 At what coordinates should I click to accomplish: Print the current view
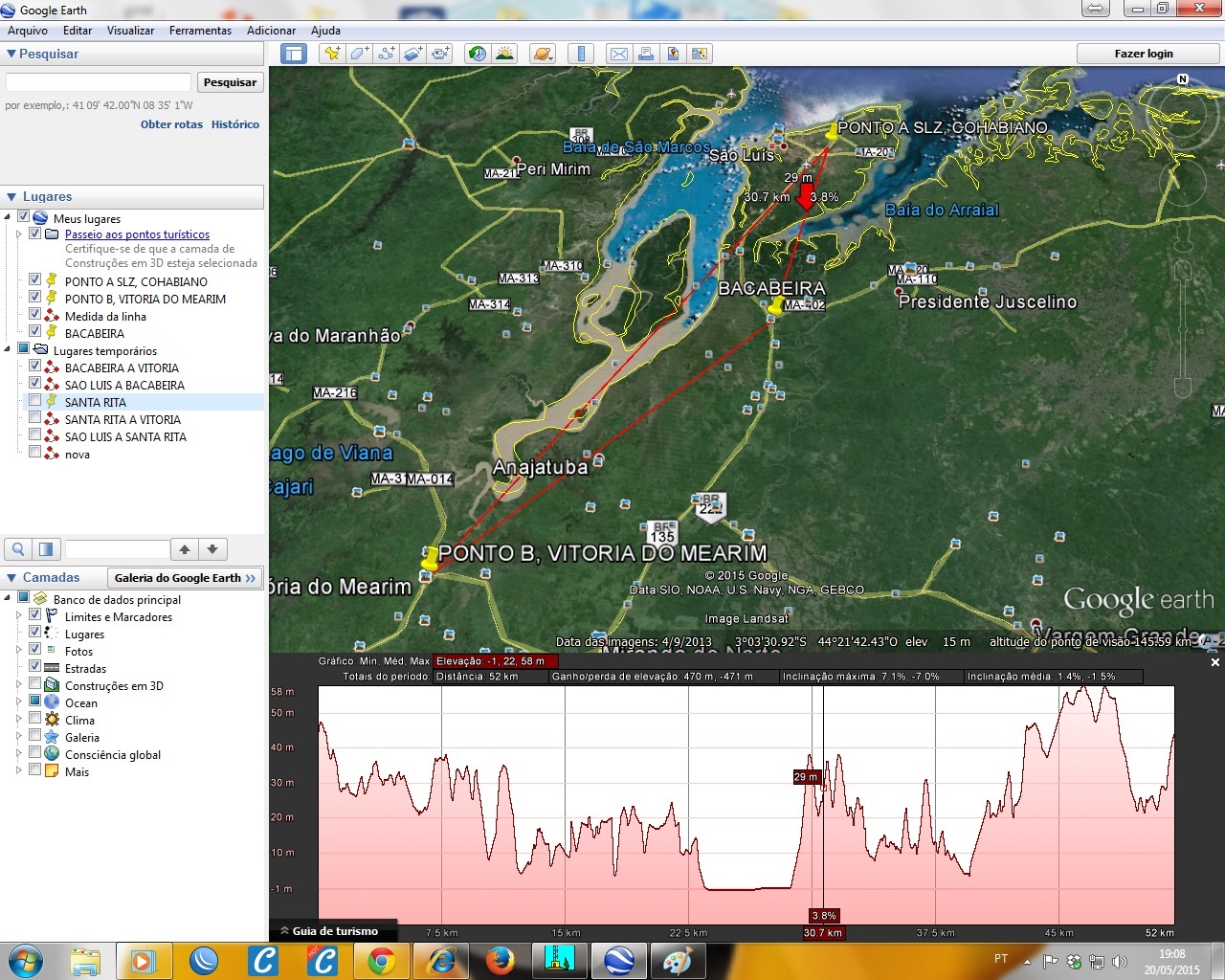[x=646, y=54]
